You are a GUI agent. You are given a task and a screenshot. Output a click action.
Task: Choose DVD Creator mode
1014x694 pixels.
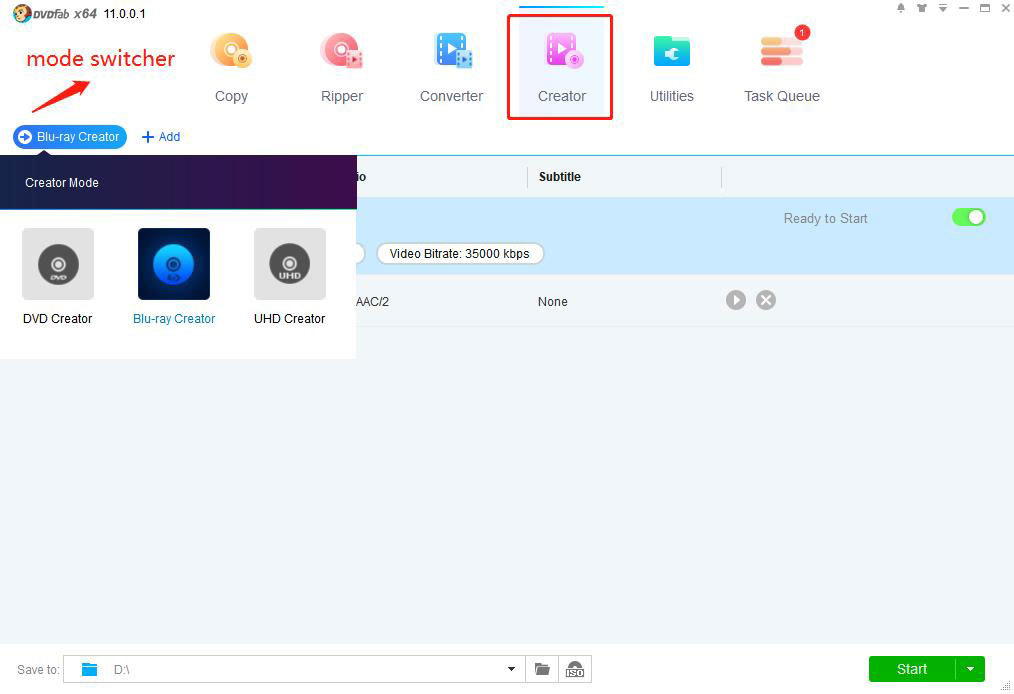coord(58,277)
